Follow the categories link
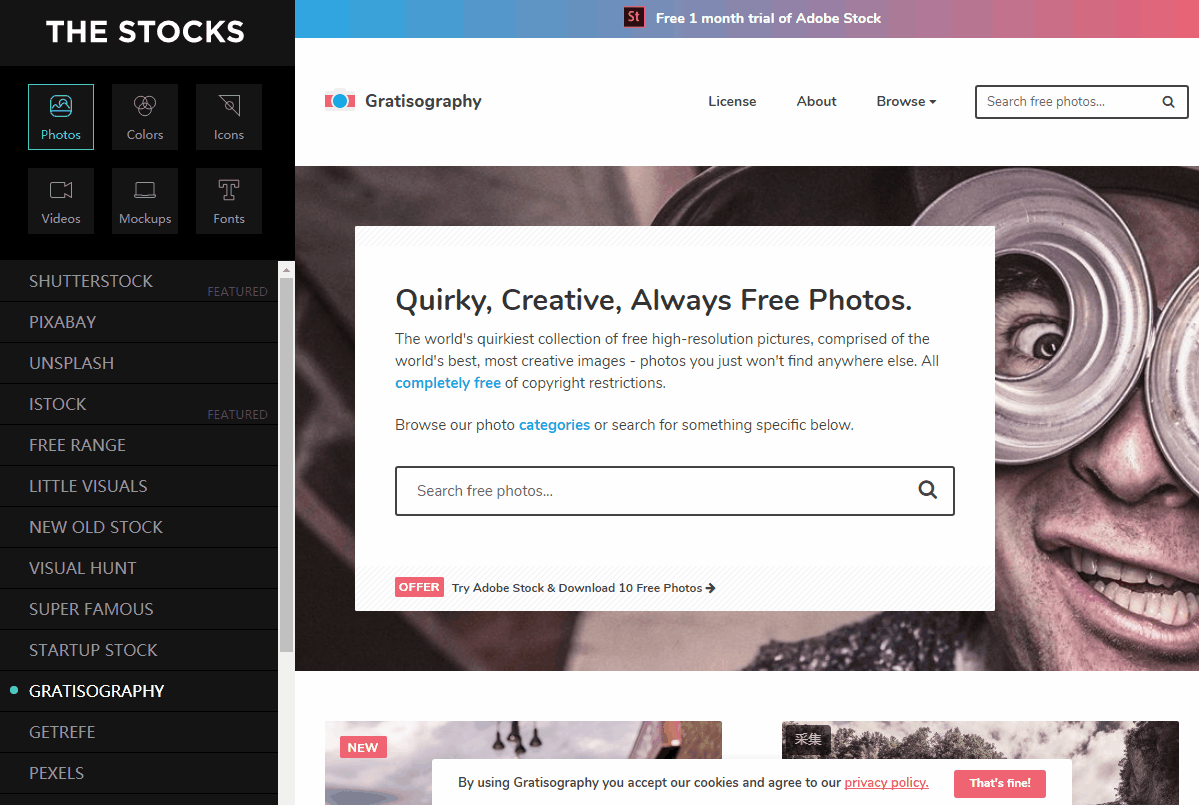This screenshot has width=1199, height=805. 554,425
